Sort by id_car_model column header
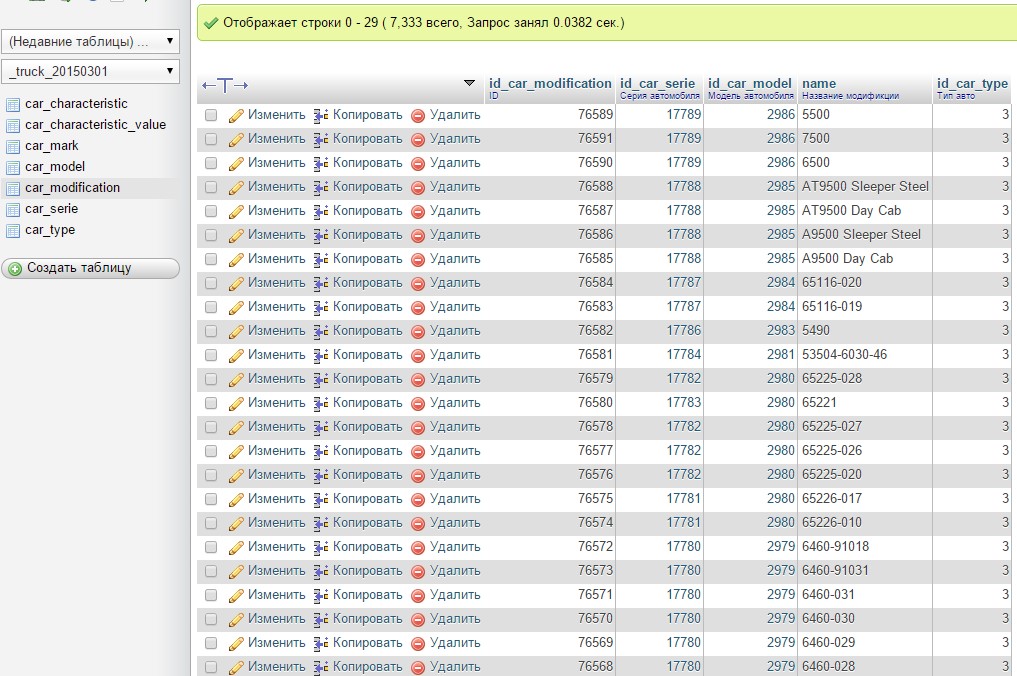1017x676 pixels. click(750, 84)
